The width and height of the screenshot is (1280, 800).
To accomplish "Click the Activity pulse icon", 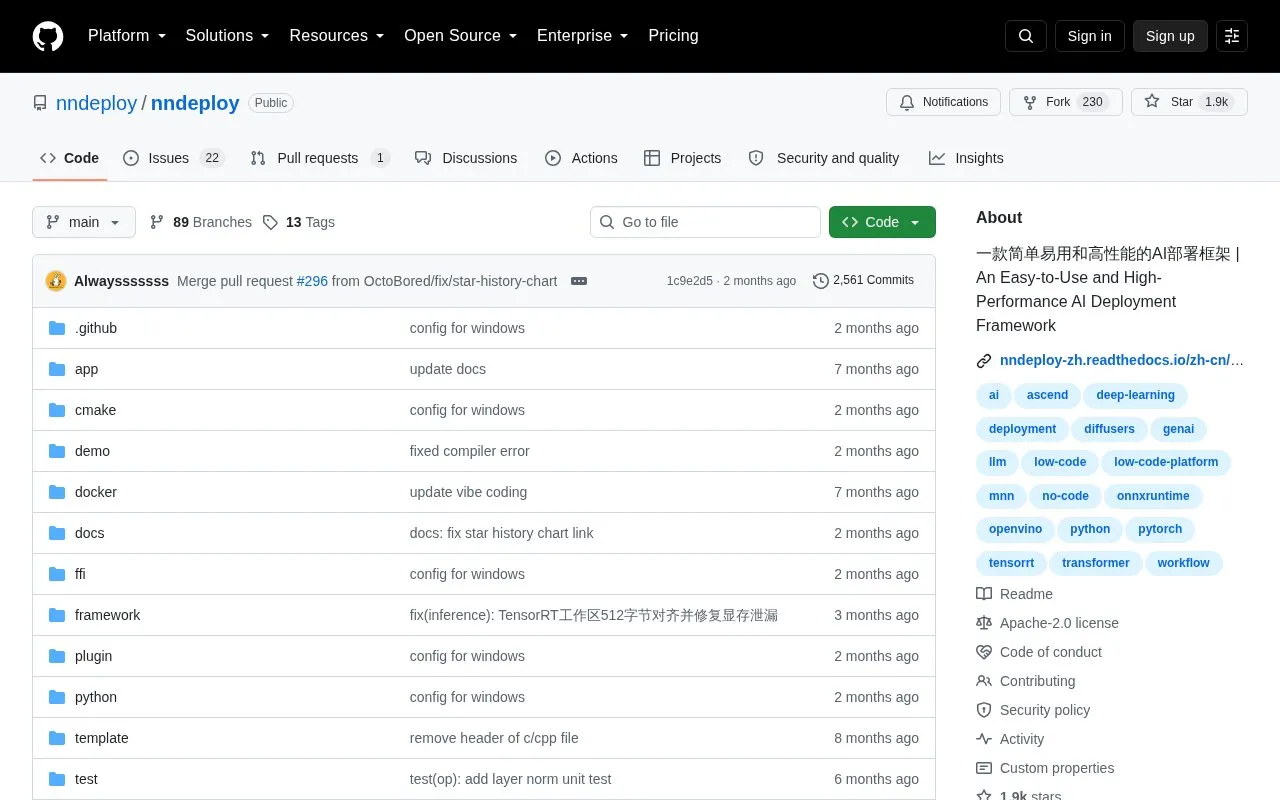I will [x=984, y=739].
